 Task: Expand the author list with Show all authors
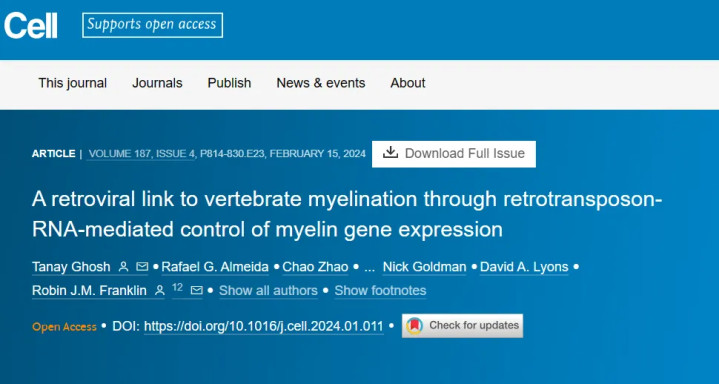click(x=268, y=290)
